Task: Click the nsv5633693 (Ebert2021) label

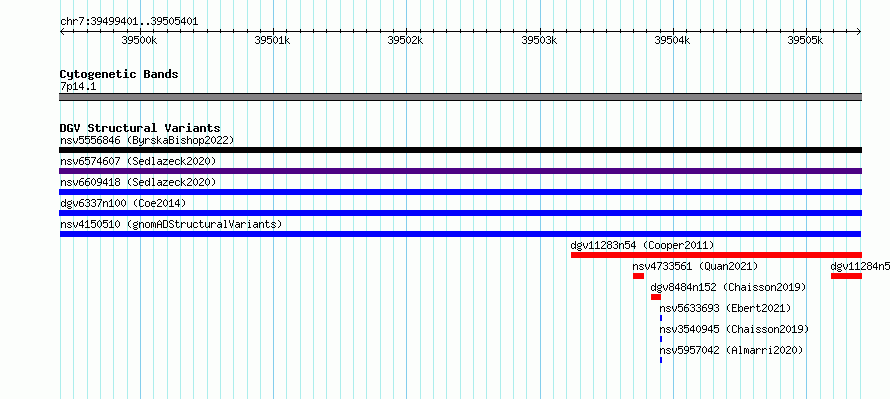Action: [725, 308]
